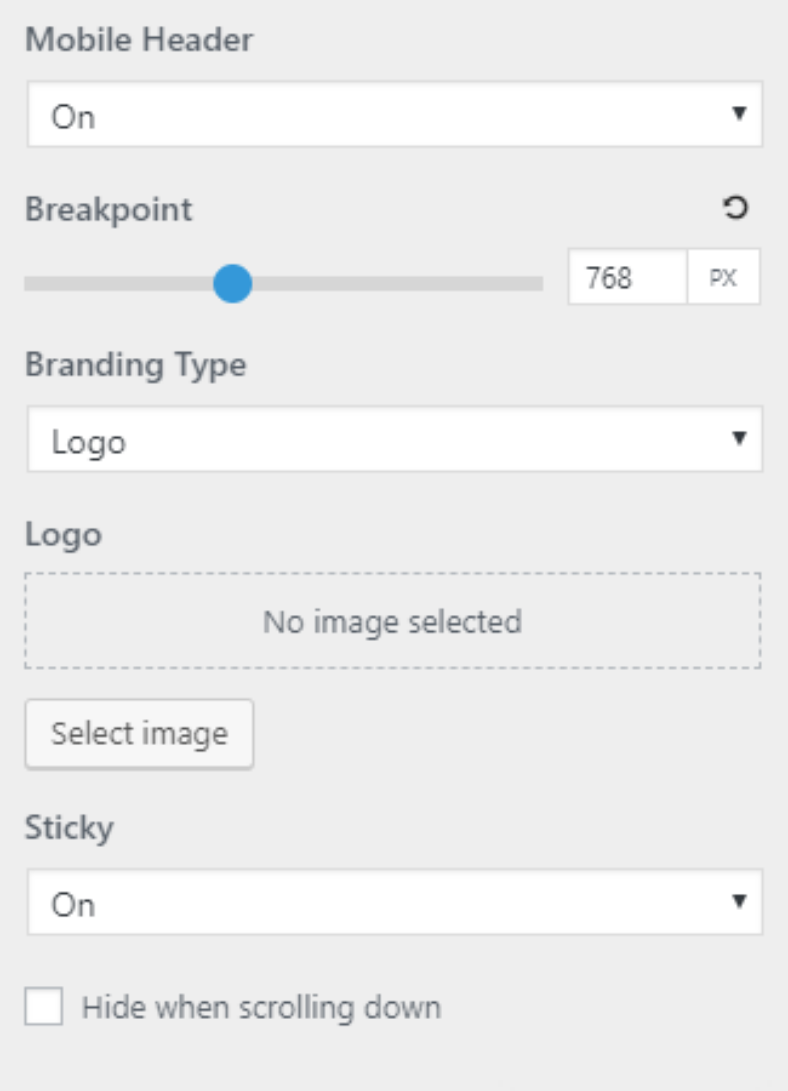Click the Branding Type dropdown arrow

[739, 438]
